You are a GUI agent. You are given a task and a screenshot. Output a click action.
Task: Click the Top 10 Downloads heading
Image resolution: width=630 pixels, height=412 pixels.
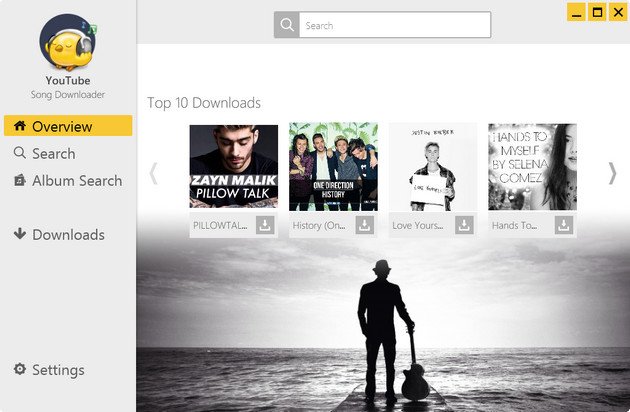pos(204,103)
